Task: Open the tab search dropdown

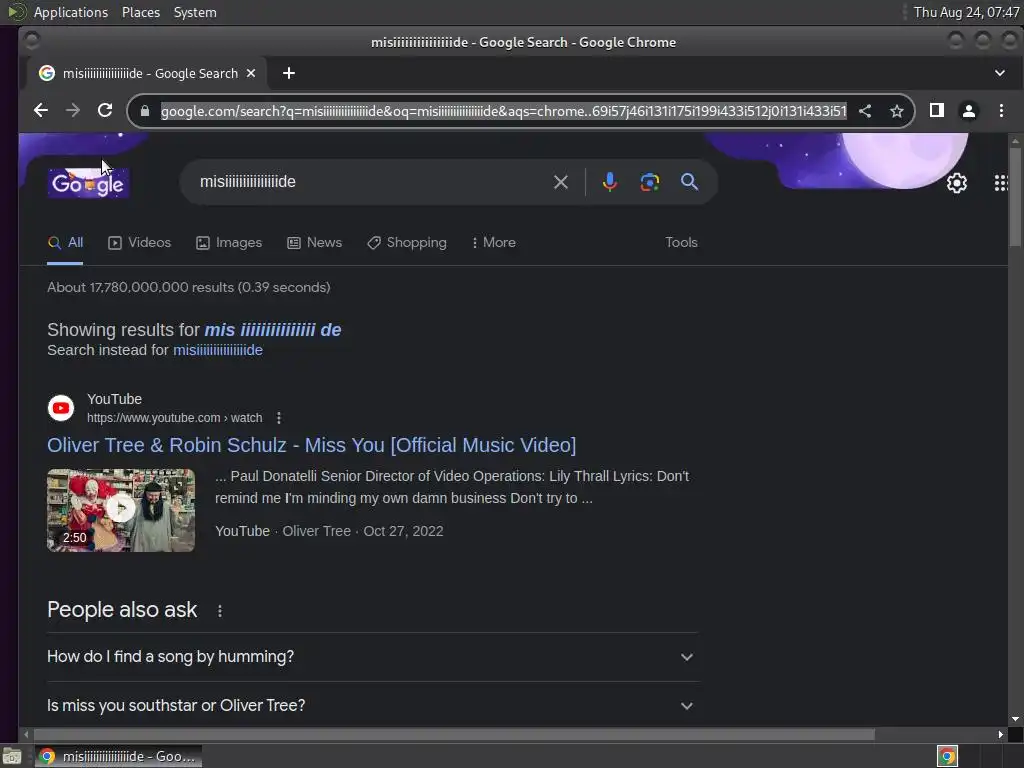Action: [999, 73]
